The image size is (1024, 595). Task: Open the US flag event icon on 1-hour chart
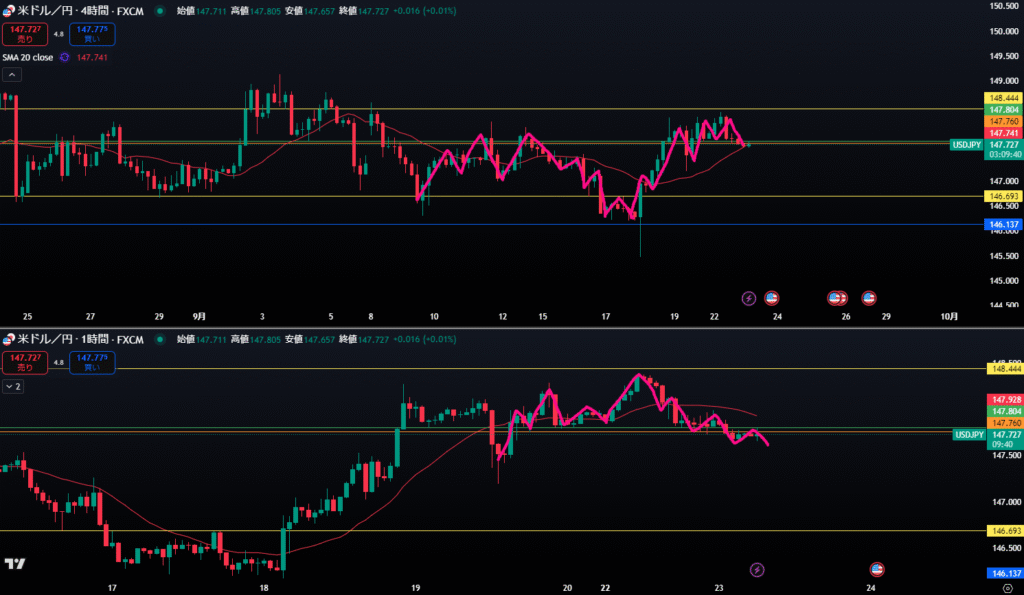(877, 570)
